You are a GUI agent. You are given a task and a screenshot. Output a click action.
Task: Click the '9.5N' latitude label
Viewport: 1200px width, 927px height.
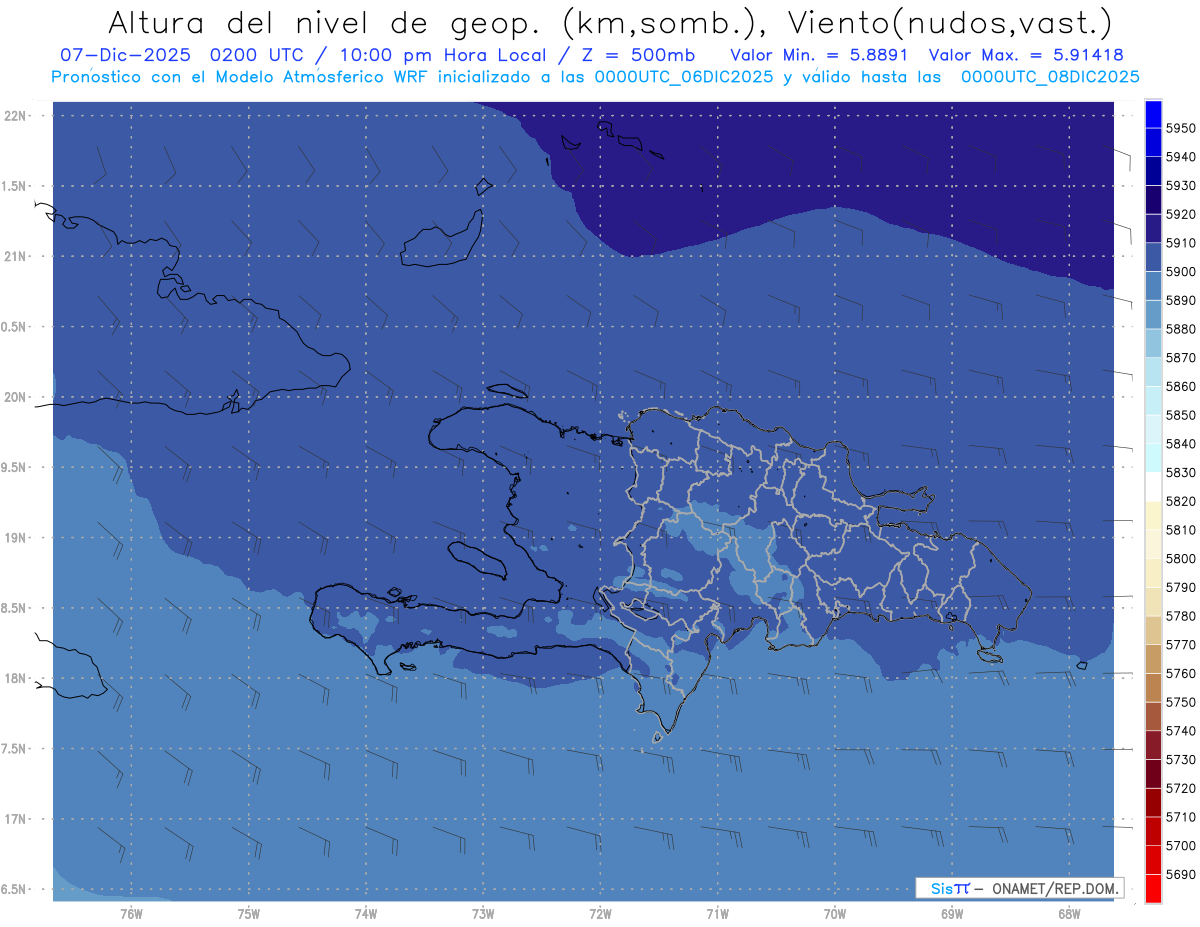point(15,468)
